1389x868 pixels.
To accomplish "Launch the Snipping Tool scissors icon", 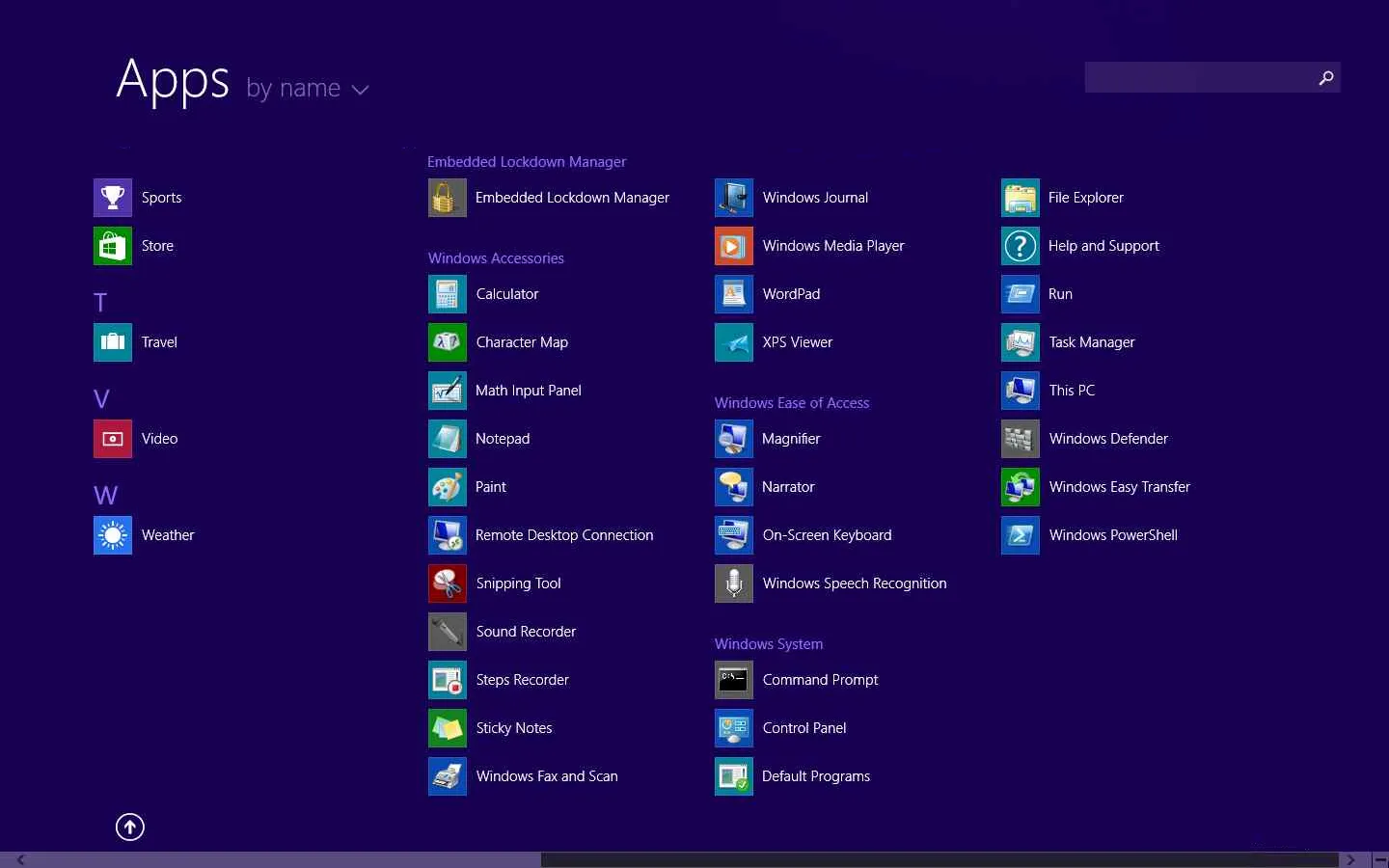I will tap(448, 583).
